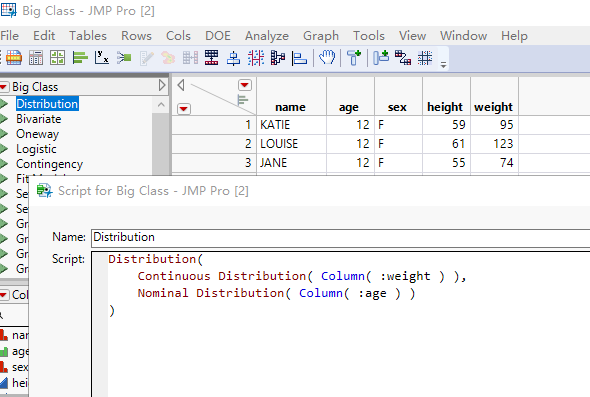Click the blue centered box-and-line toolbar icon
Screen dimensions: 590x397
click(234, 58)
